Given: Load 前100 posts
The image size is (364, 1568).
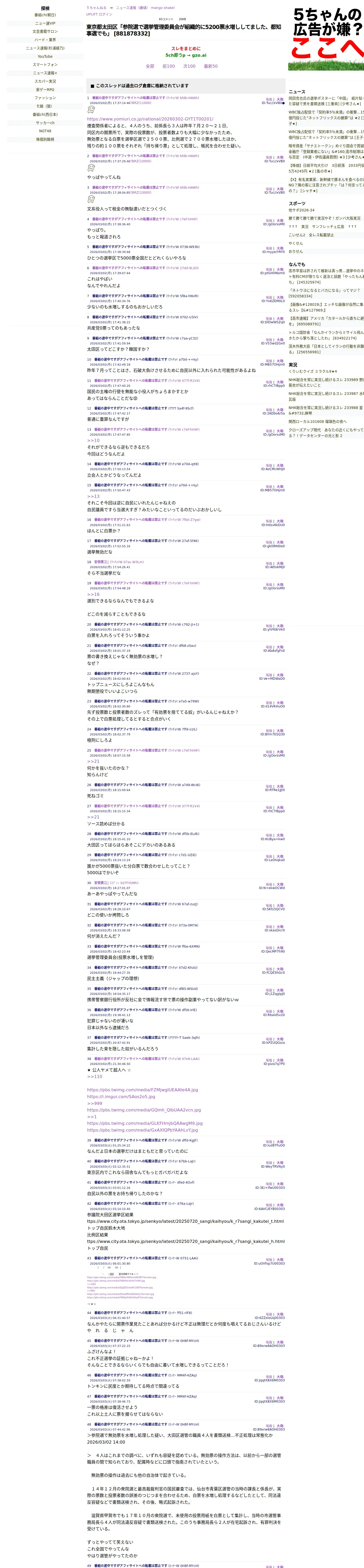Looking at the screenshot, I should (x=169, y=66).
